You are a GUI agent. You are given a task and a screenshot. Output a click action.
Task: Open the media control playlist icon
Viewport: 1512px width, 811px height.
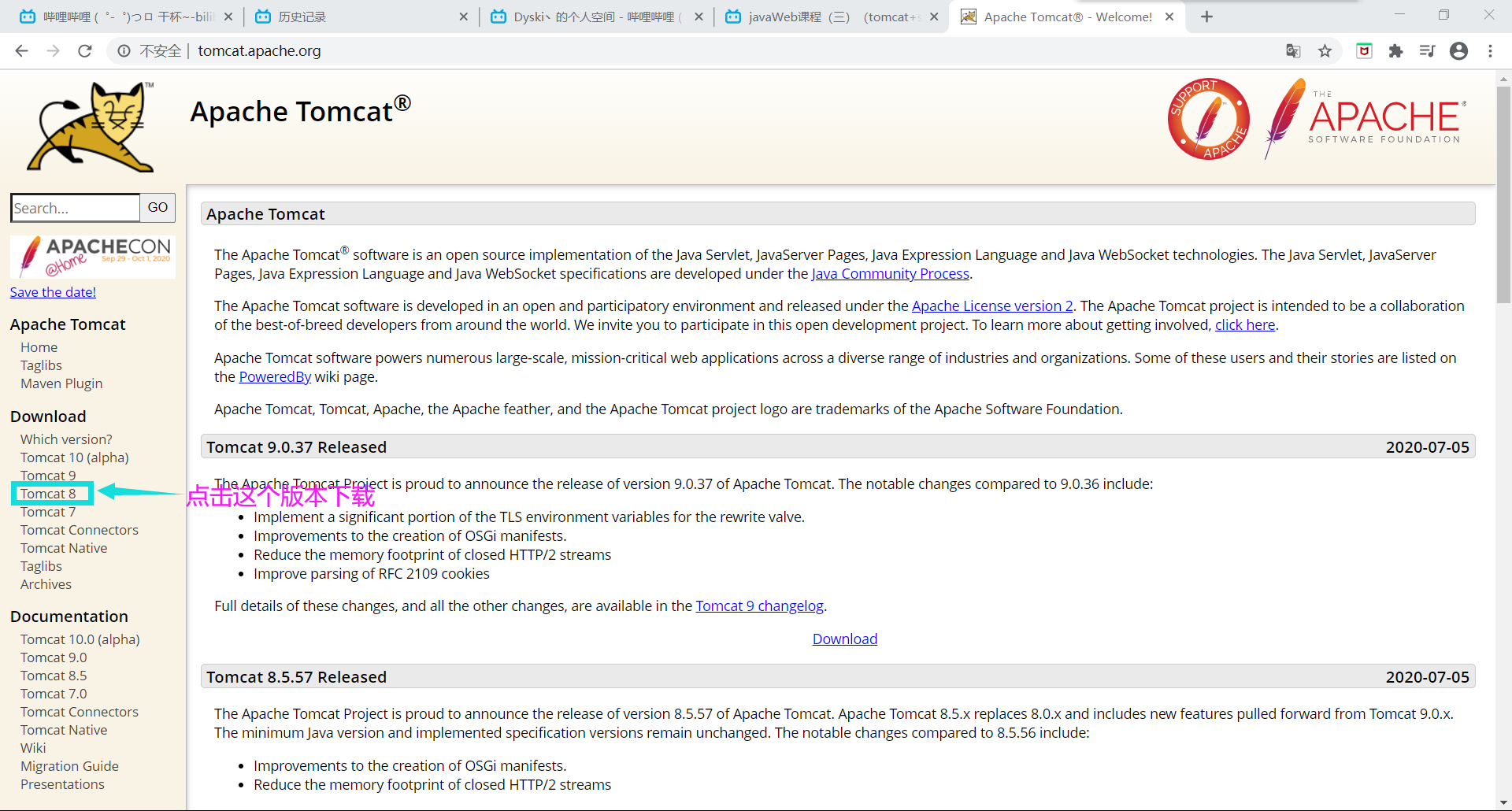(1427, 51)
